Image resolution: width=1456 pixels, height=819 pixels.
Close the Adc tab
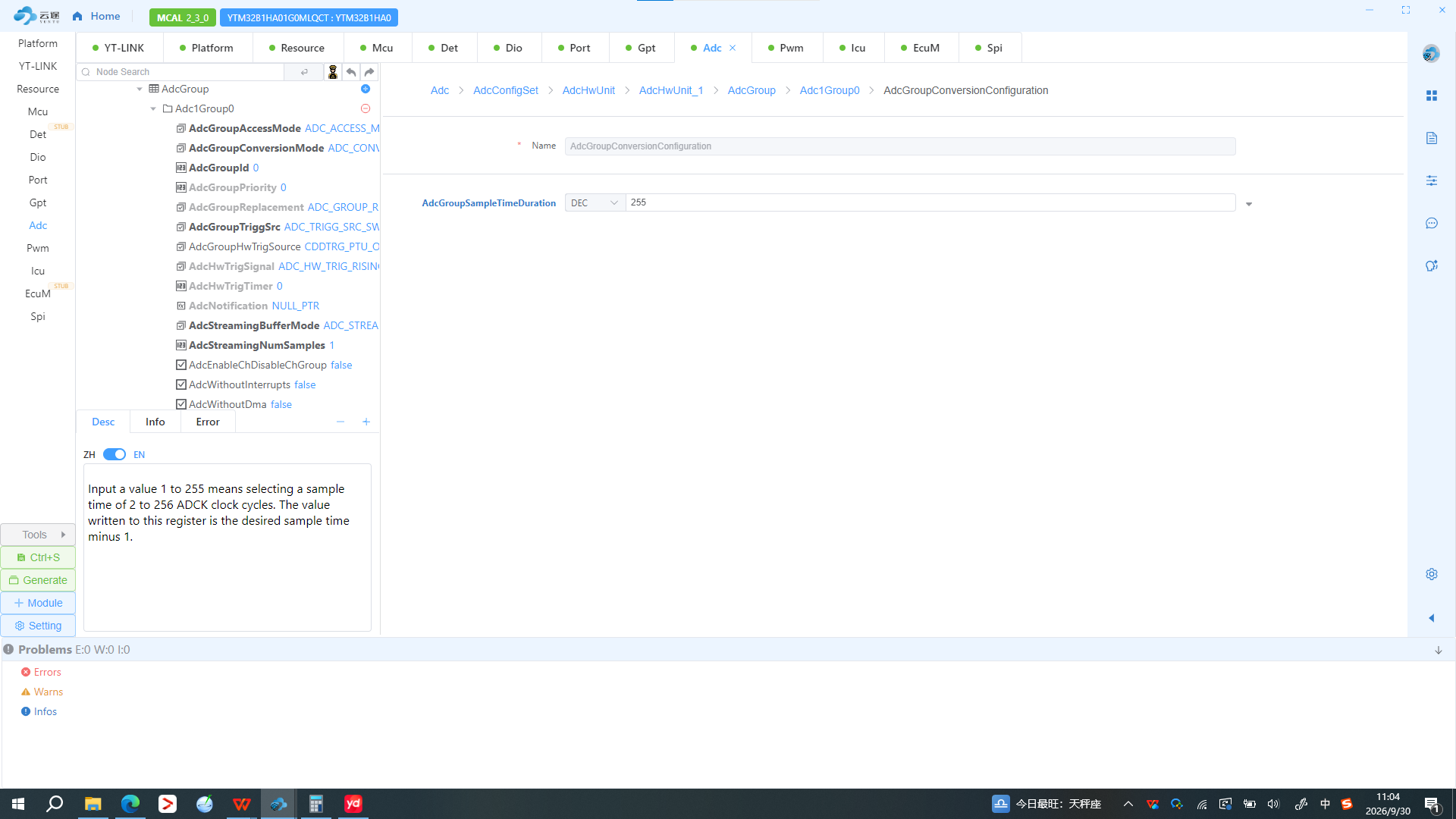pos(733,48)
